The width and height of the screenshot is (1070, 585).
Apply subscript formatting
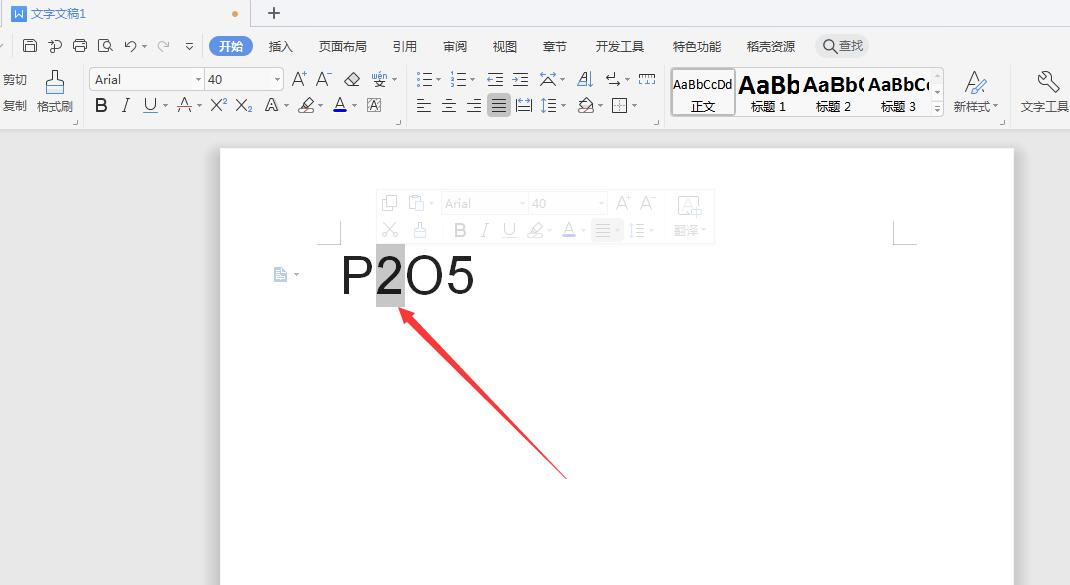[243, 104]
